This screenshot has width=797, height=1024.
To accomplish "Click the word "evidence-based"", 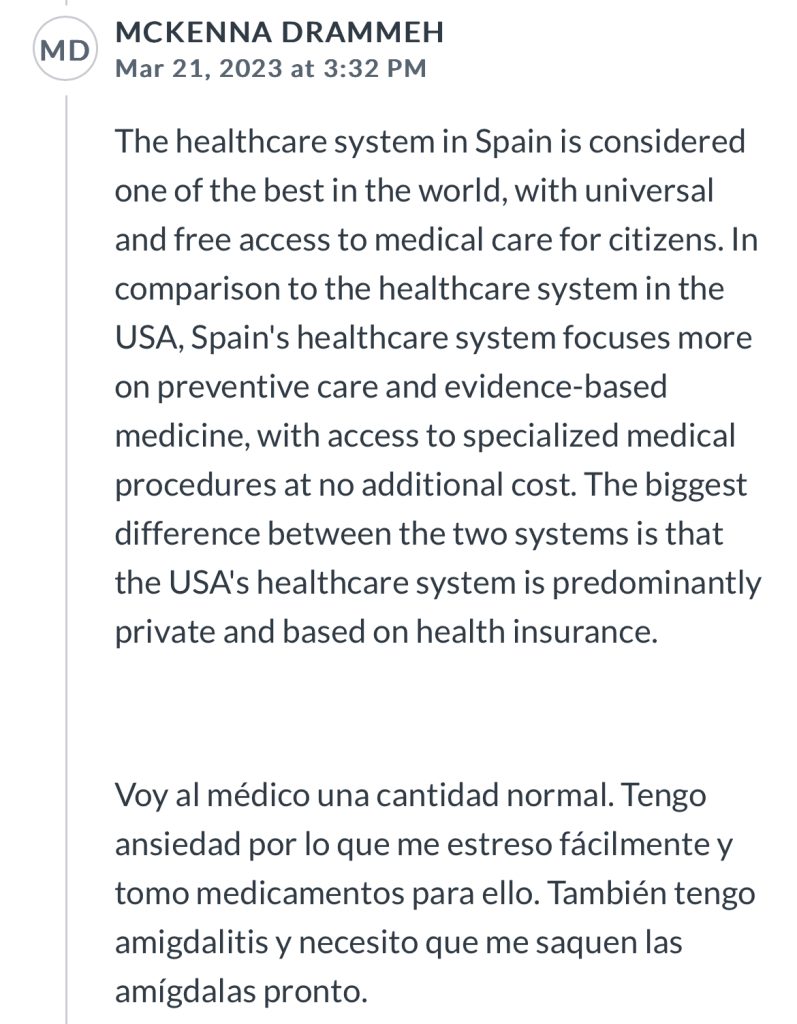I will tap(556, 386).
